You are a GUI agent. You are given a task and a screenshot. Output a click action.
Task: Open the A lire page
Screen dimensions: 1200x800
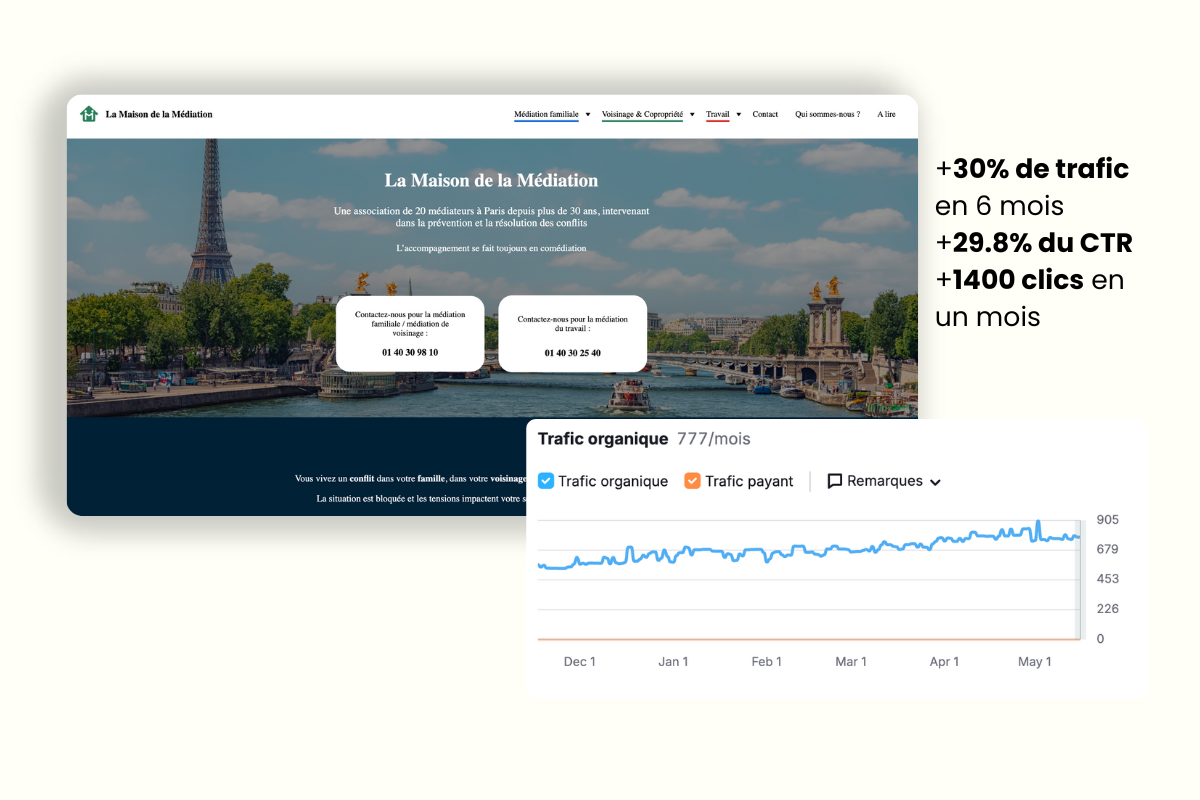[886, 114]
